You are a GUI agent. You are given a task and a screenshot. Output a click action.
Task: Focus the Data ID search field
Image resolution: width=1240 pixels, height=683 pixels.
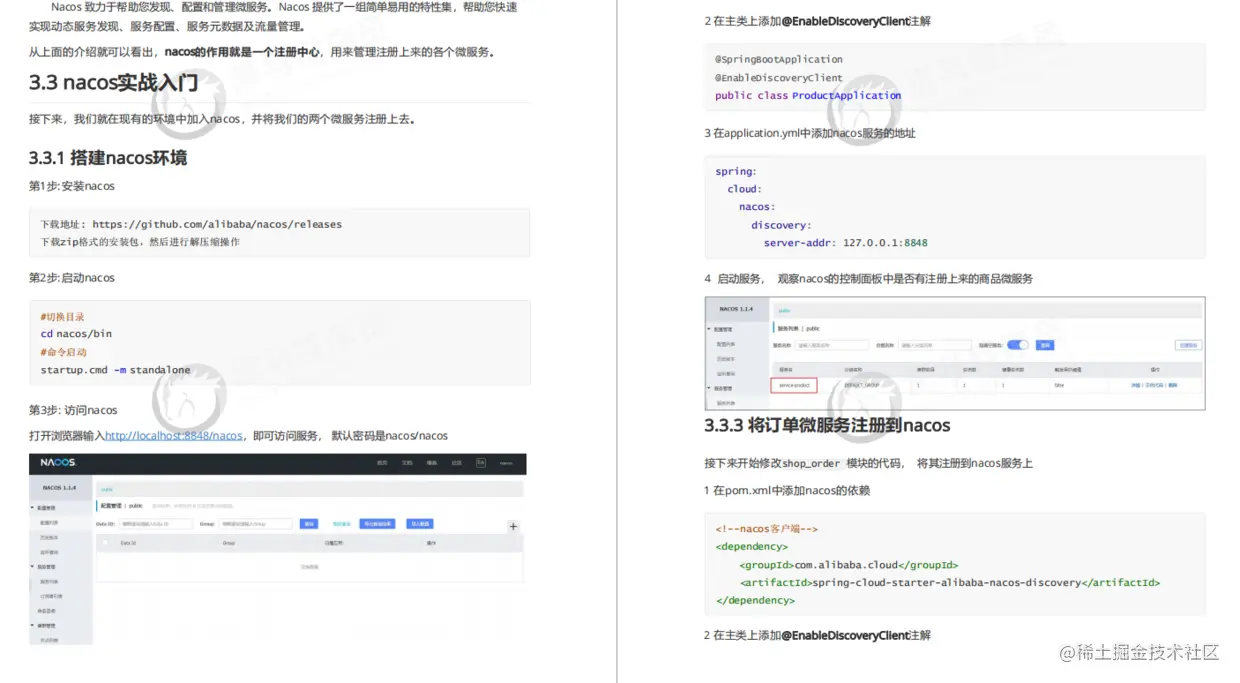coord(156,524)
